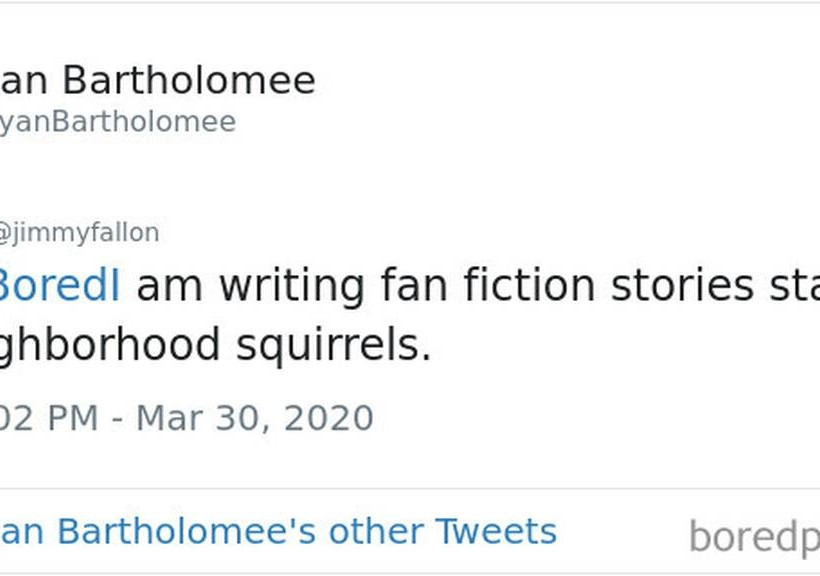Click the boredp watermark text
Screen dimensions: 820x576
753,538
